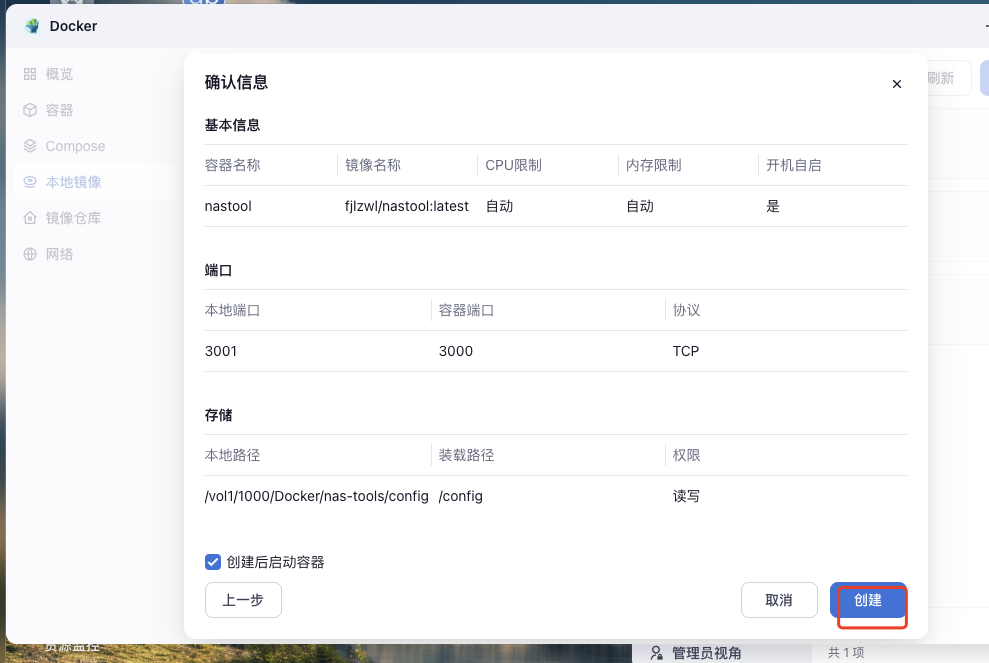Click image name fjlzwl/nastool:latest
The image size is (989, 663).
(x=406, y=206)
